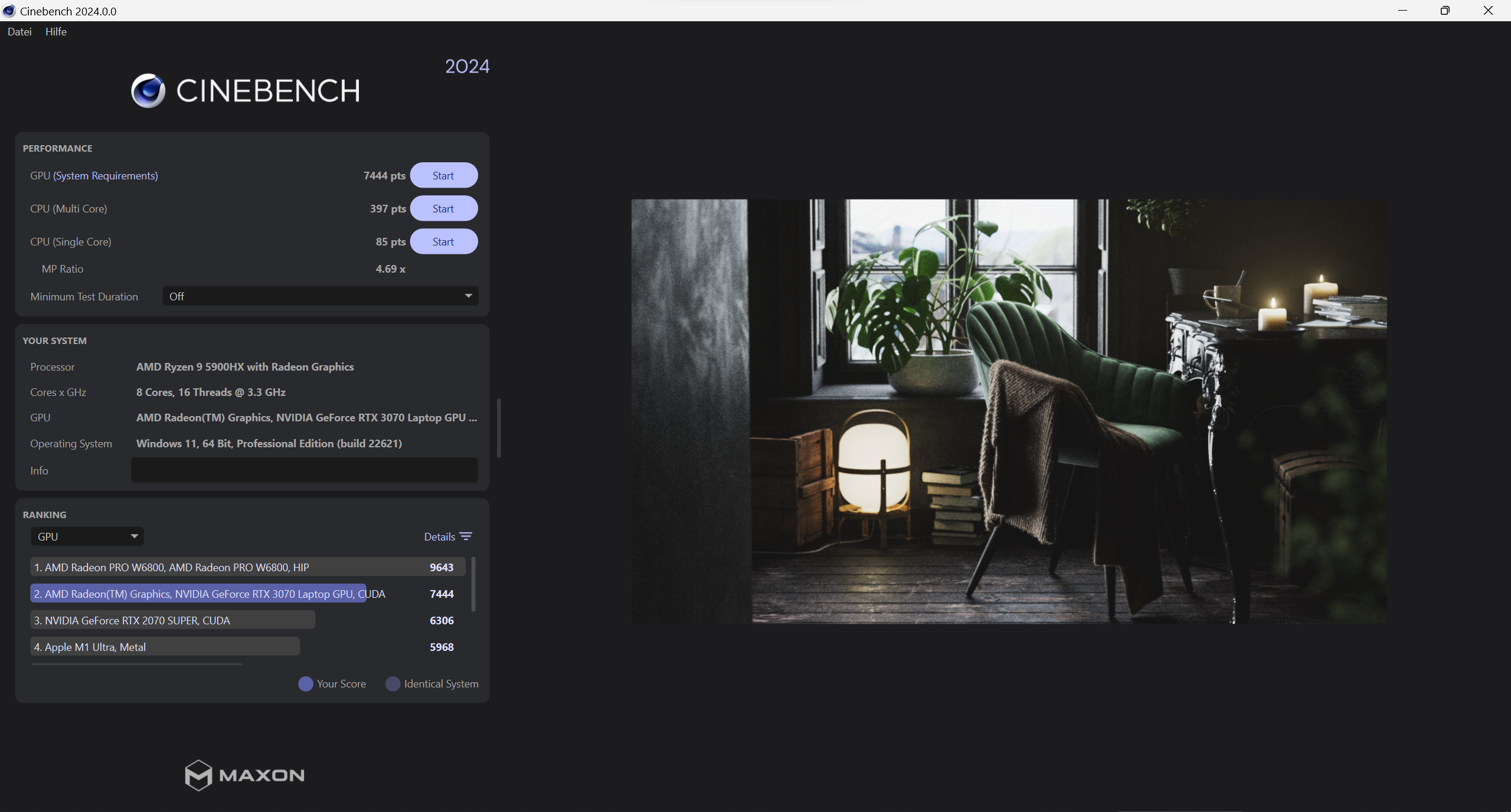Close the Cinebench window
The image size is (1511, 812).
click(1488, 11)
